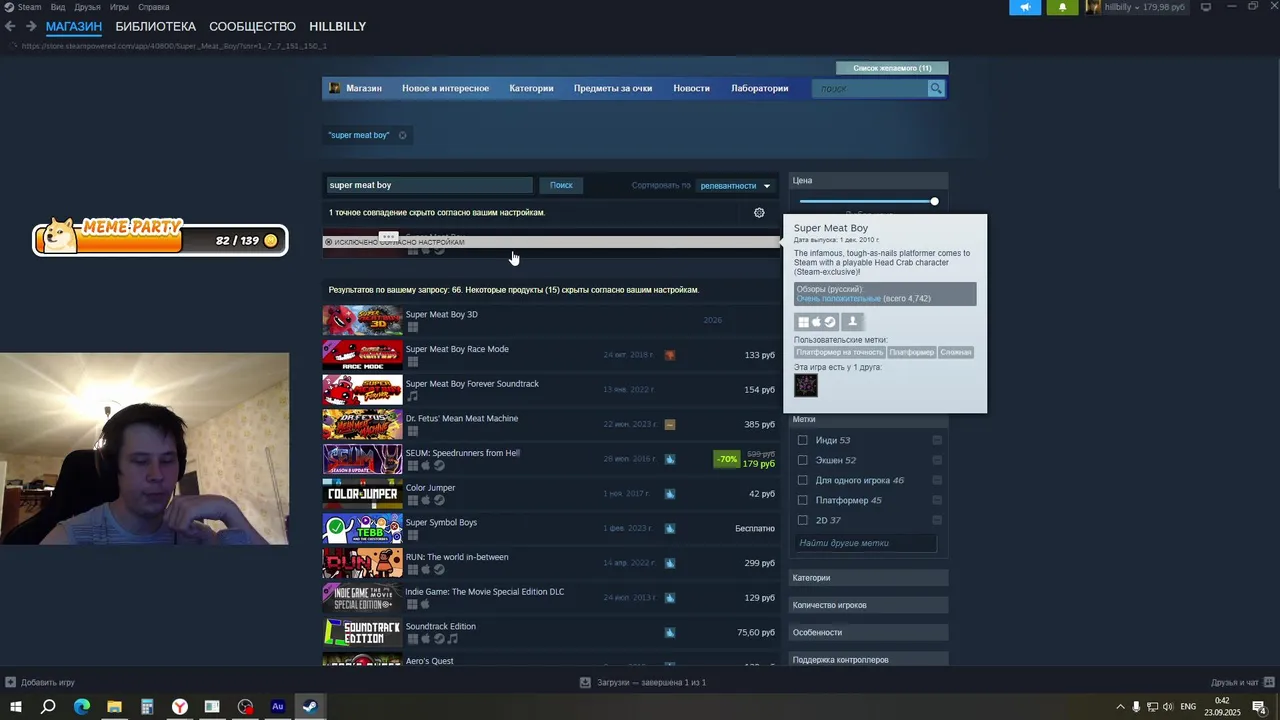1280x720 pixels.
Task: Open Super Meat Boy 3D thumbnail
Action: (362, 320)
